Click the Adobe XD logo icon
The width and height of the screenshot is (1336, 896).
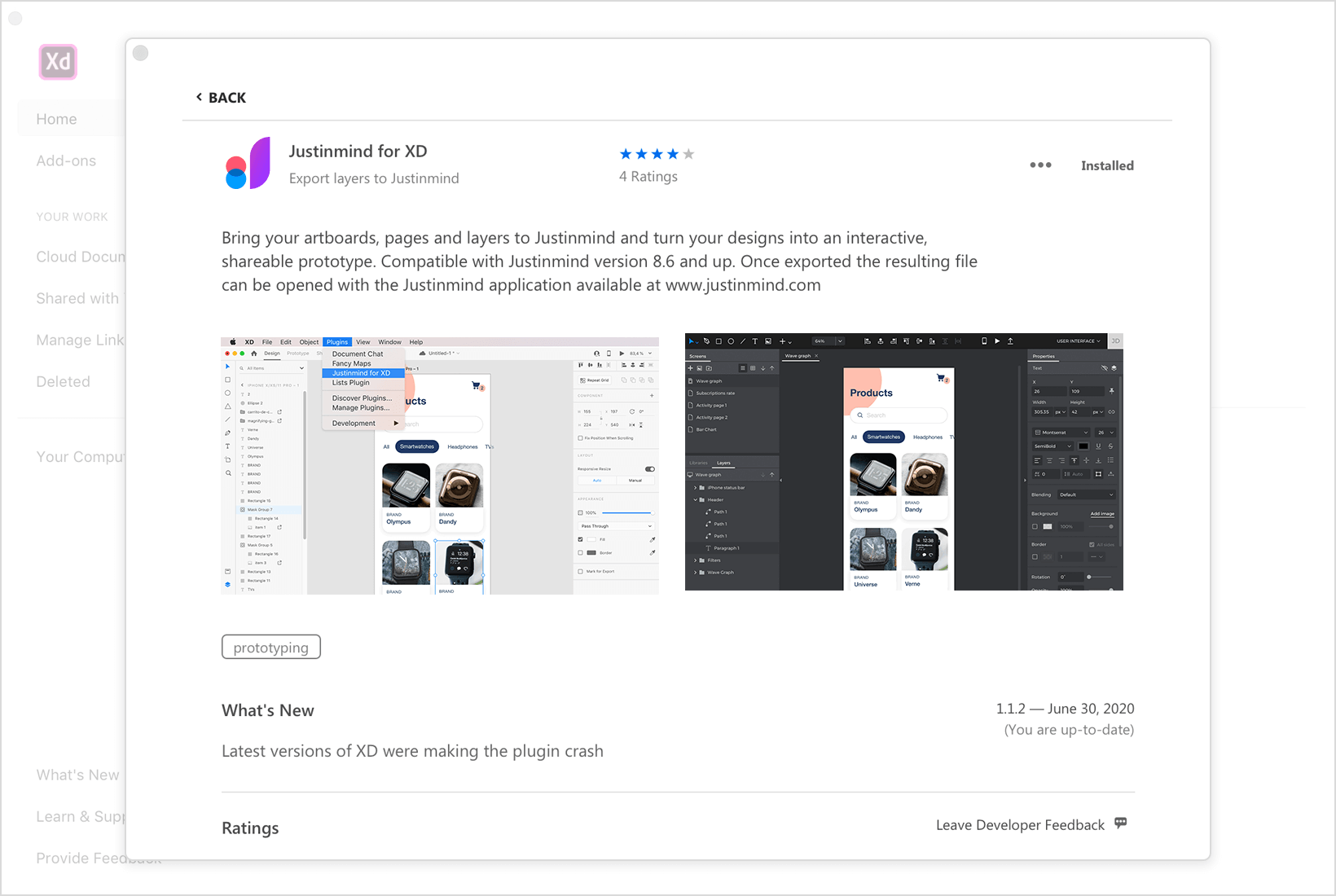pos(58,62)
